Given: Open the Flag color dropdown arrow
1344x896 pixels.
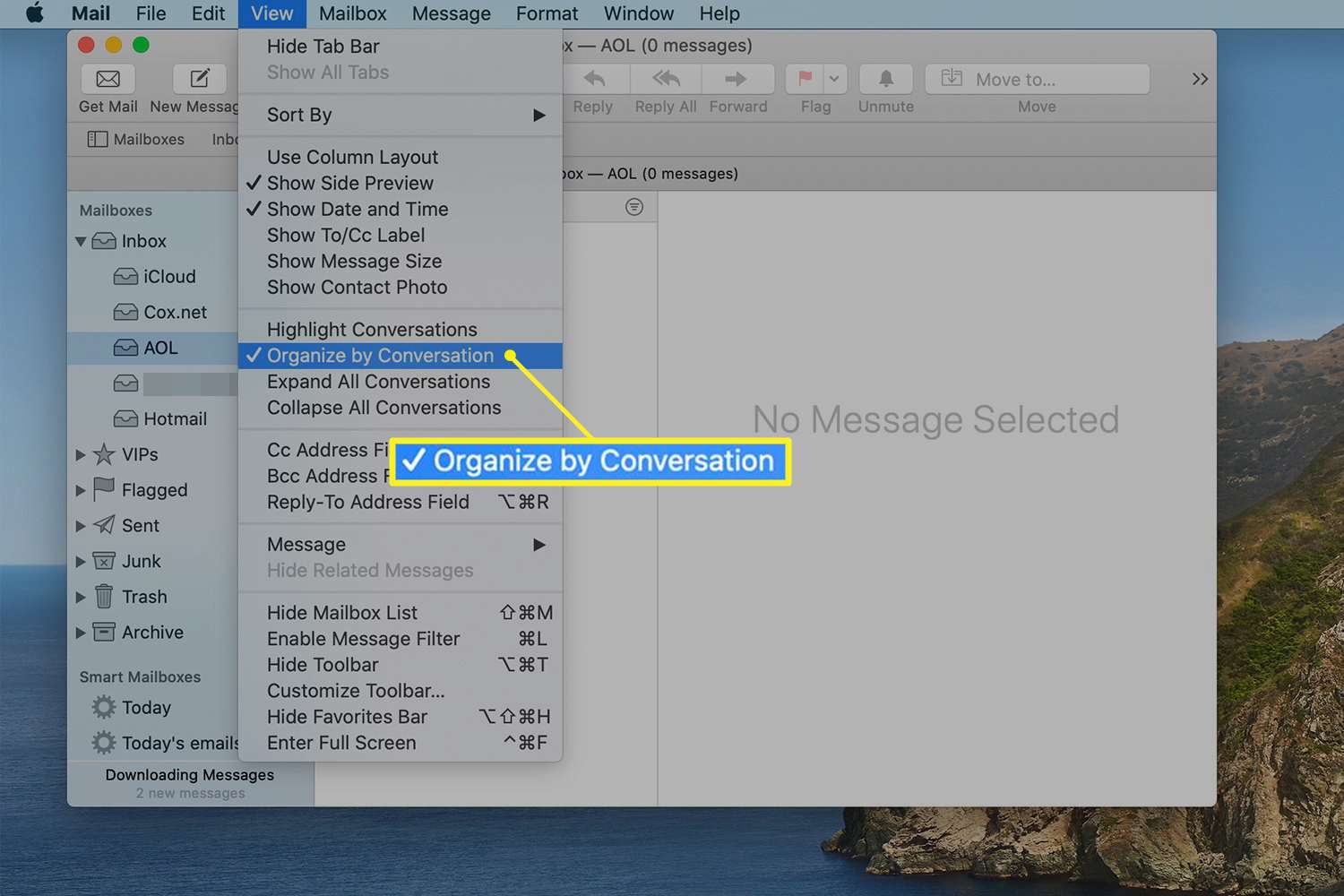Looking at the screenshot, I should pos(834,79).
